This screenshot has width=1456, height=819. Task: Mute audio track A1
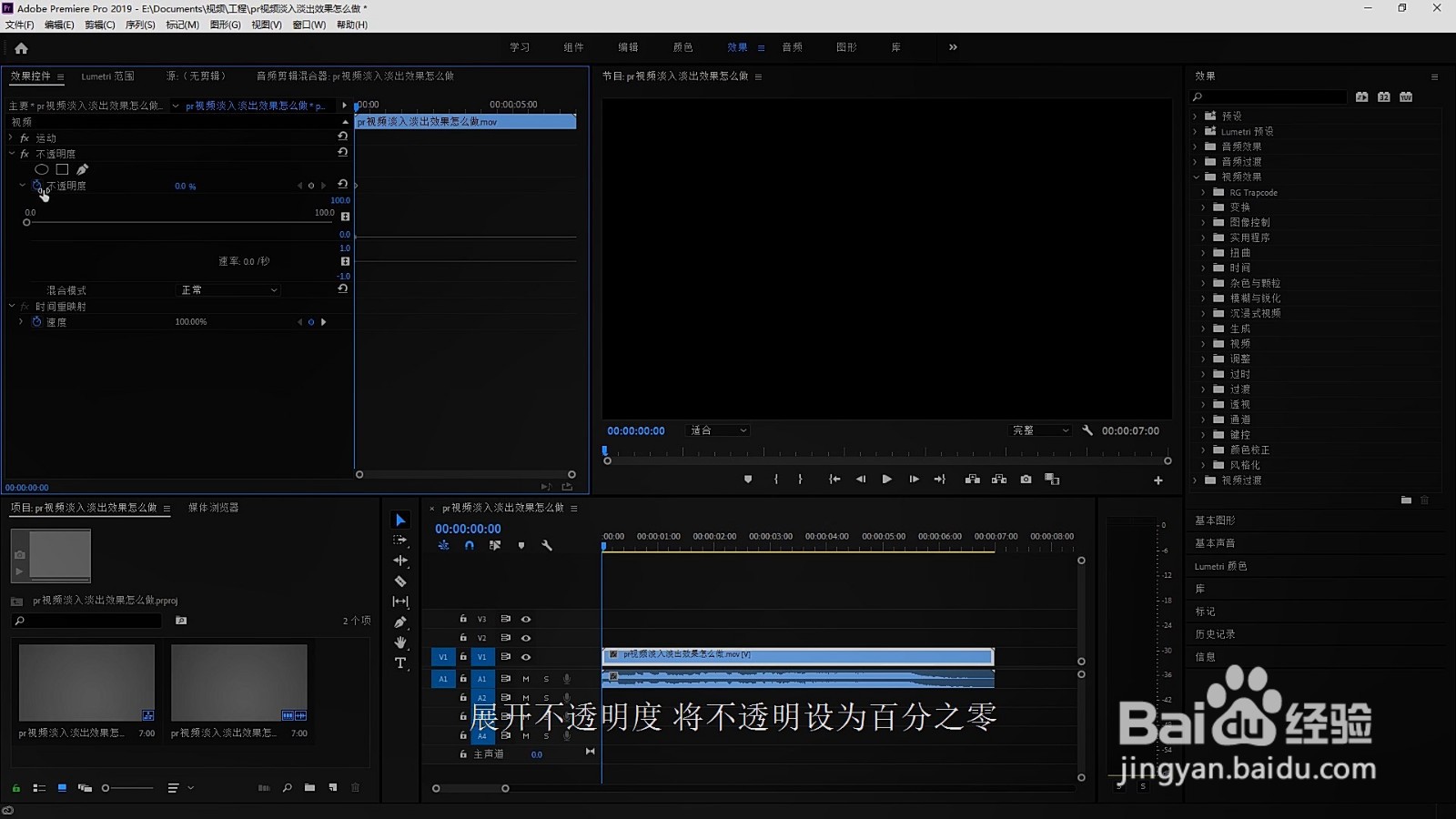click(526, 679)
